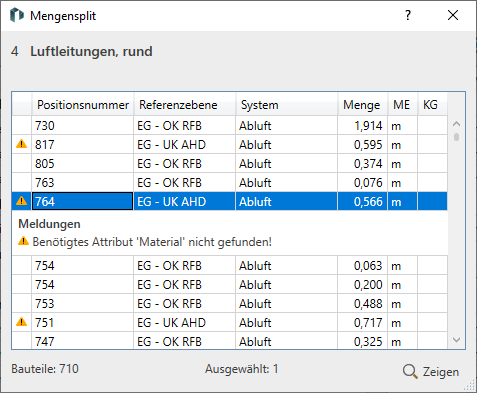
Task: Select position number 730 cell
Action: (83, 126)
